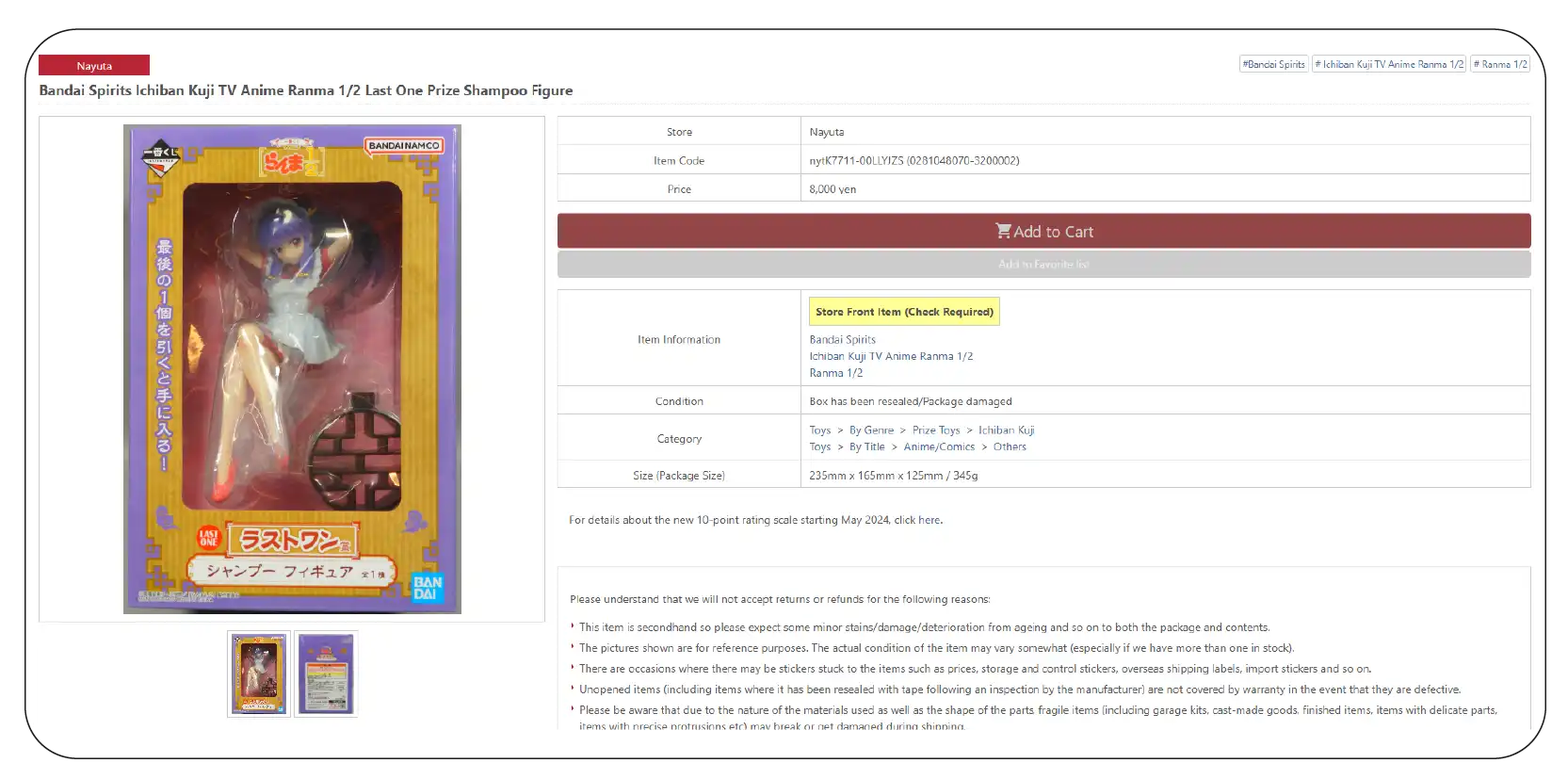1568x779 pixels.
Task: Open the # Ichiban Kuji TV Anime Ranma 1/2 tag
Action: [x=1388, y=65]
